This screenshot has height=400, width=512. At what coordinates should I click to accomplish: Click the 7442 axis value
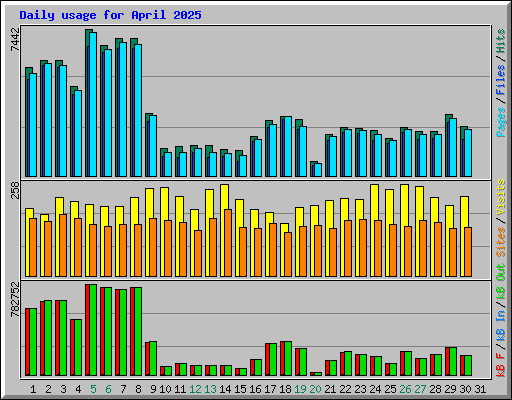(x=15, y=39)
